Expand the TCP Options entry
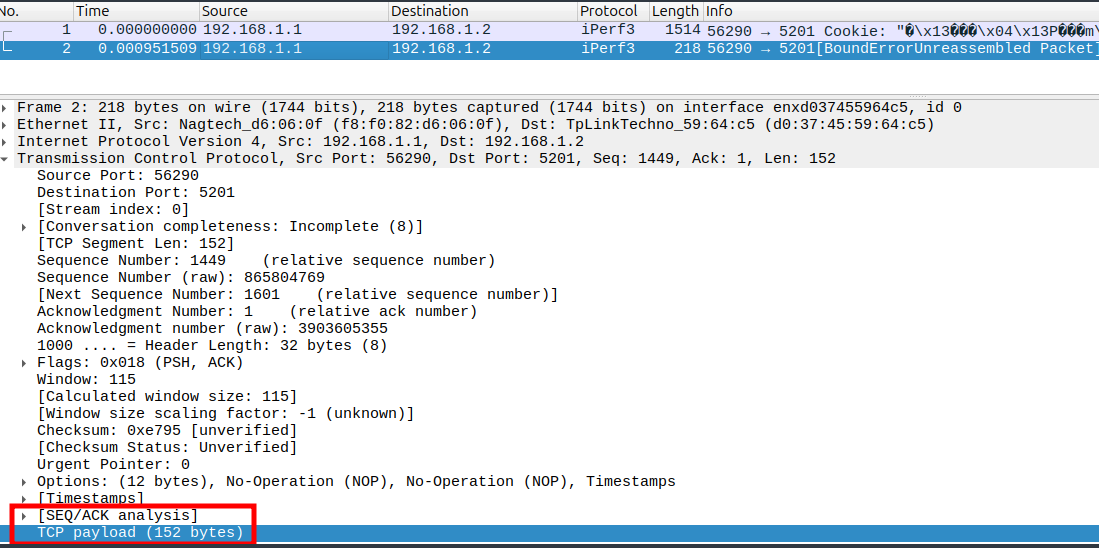Viewport: 1099px width, 548px height. (25, 482)
